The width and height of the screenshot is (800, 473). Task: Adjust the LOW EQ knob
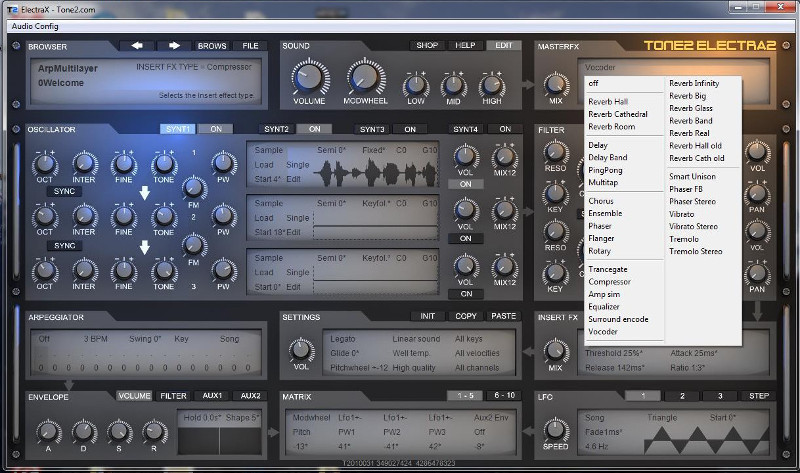tap(416, 85)
